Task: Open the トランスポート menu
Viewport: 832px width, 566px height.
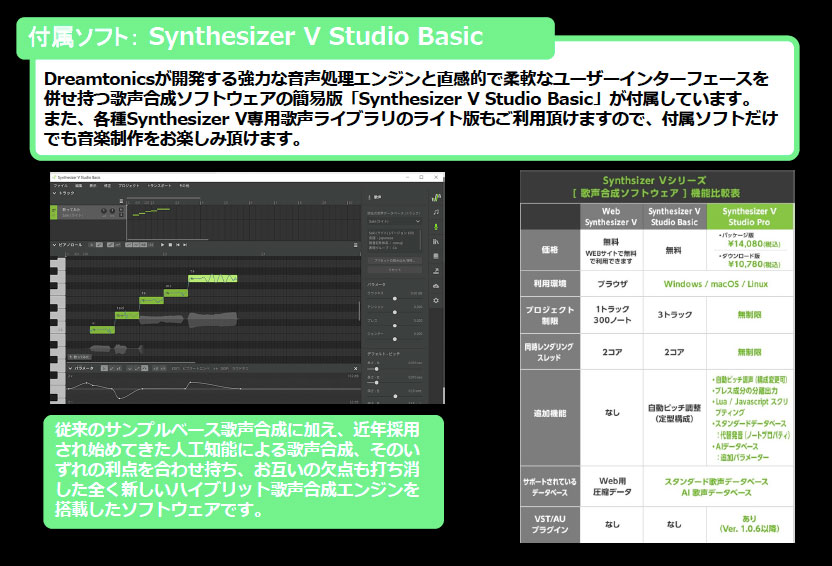Action: pos(160,186)
